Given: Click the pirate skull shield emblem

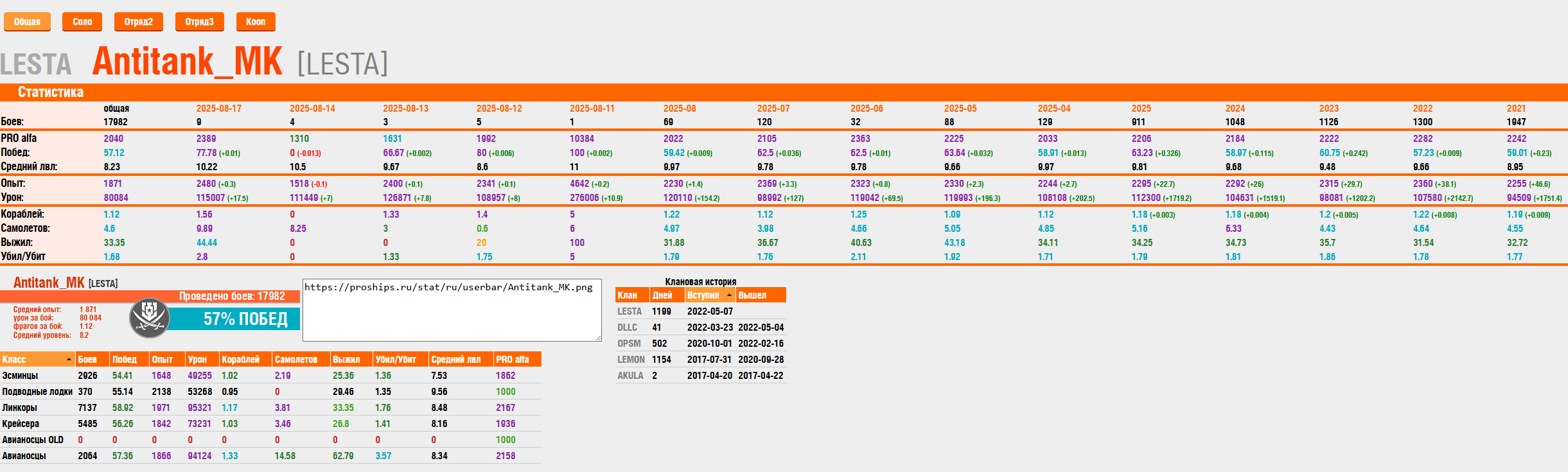Looking at the screenshot, I should pyautogui.click(x=150, y=318).
